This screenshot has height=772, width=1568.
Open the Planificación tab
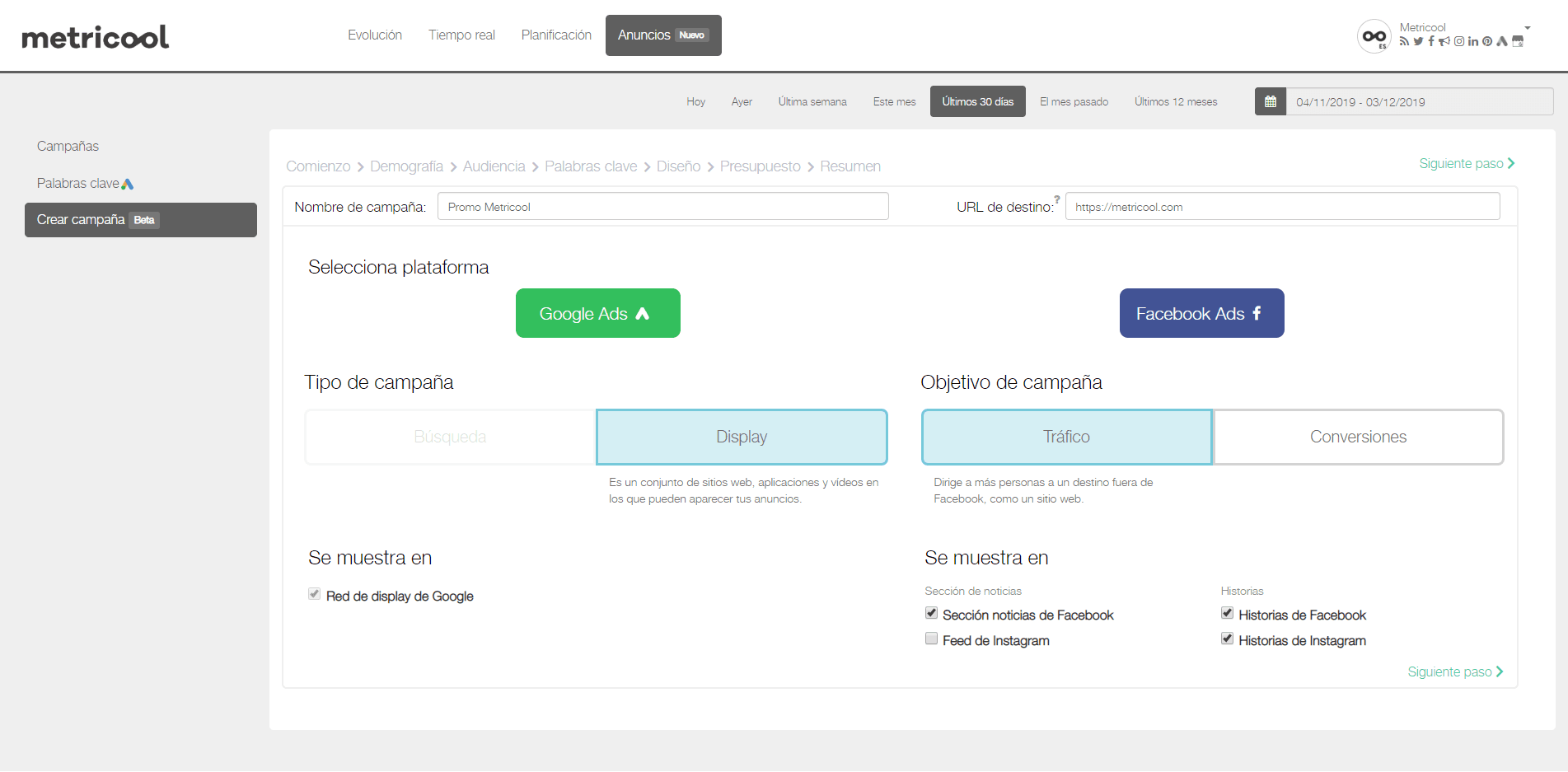coord(556,35)
